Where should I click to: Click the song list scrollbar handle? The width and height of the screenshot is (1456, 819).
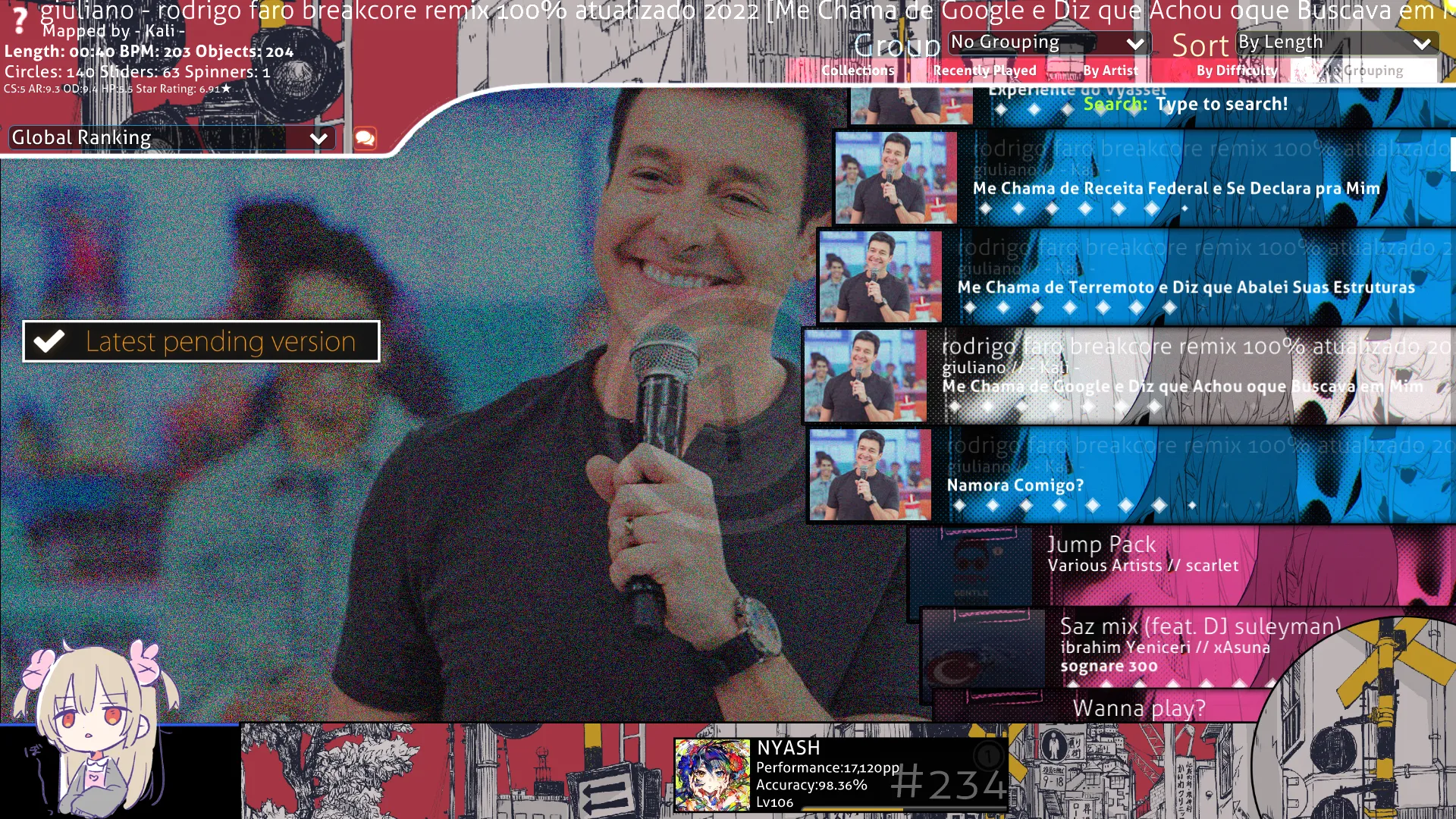coord(1453,155)
